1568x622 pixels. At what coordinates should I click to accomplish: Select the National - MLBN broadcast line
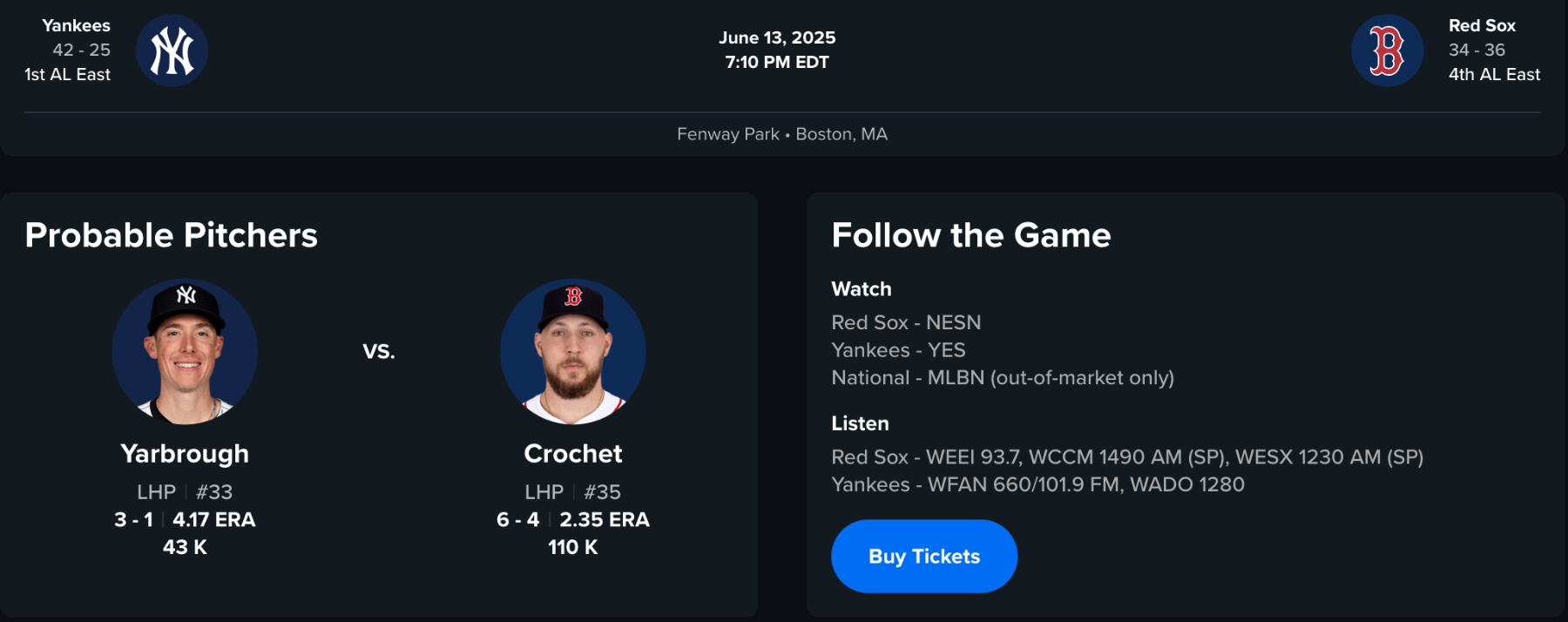pos(1003,378)
